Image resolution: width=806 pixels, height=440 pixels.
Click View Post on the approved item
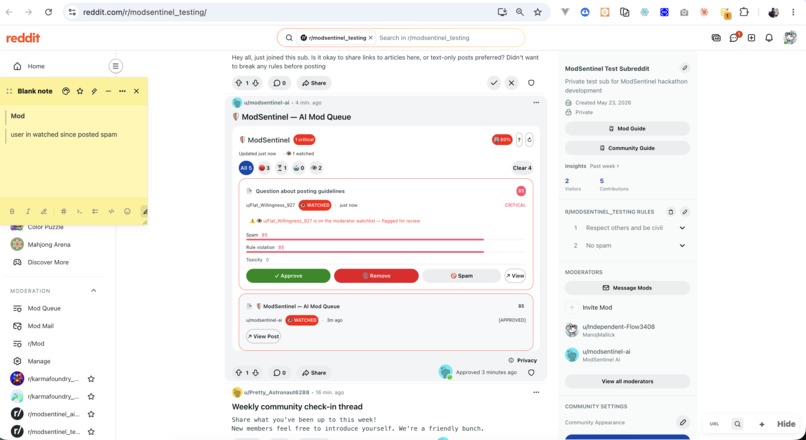pyautogui.click(x=264, y=336)
